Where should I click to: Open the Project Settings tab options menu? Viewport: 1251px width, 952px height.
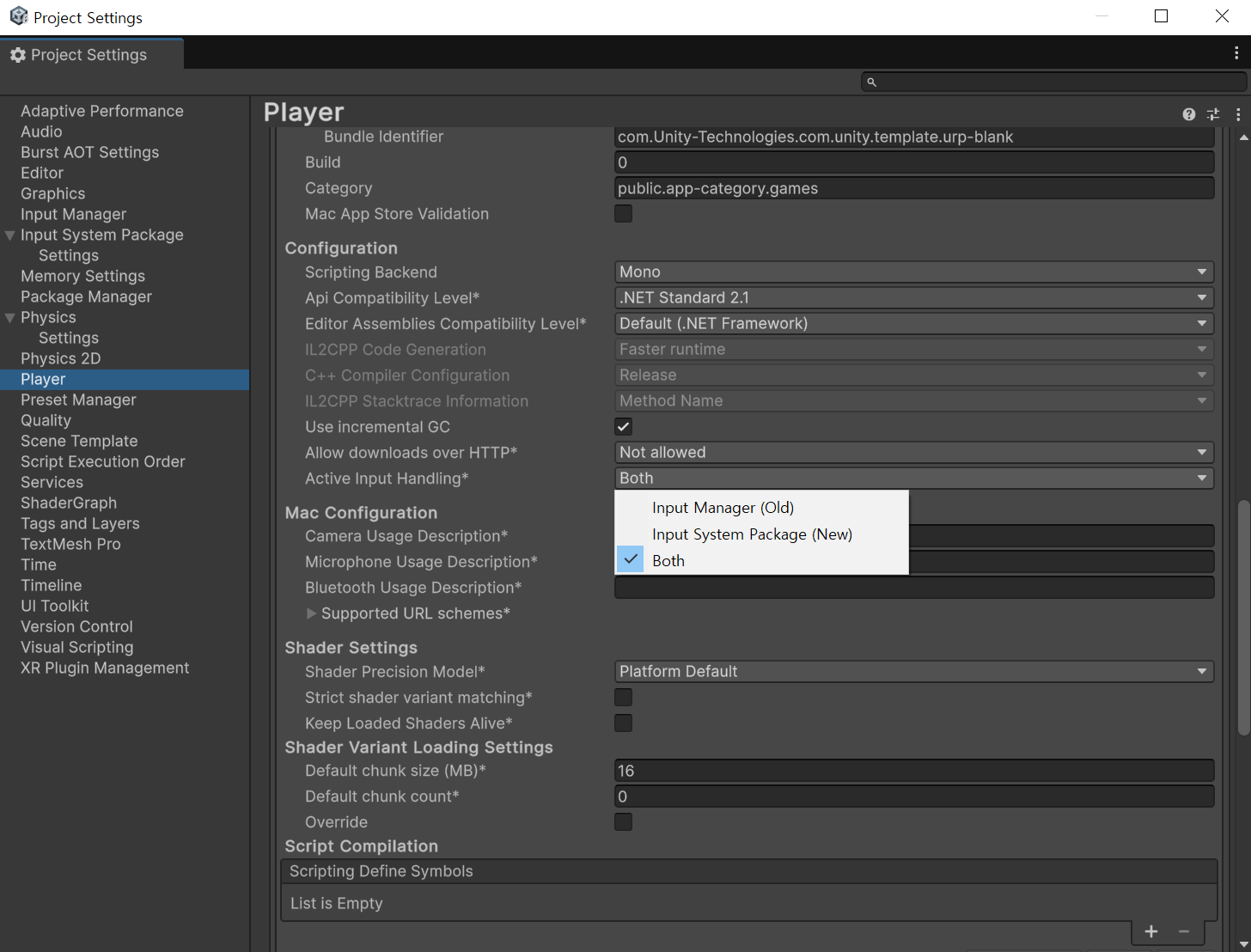coord(1236,53)
